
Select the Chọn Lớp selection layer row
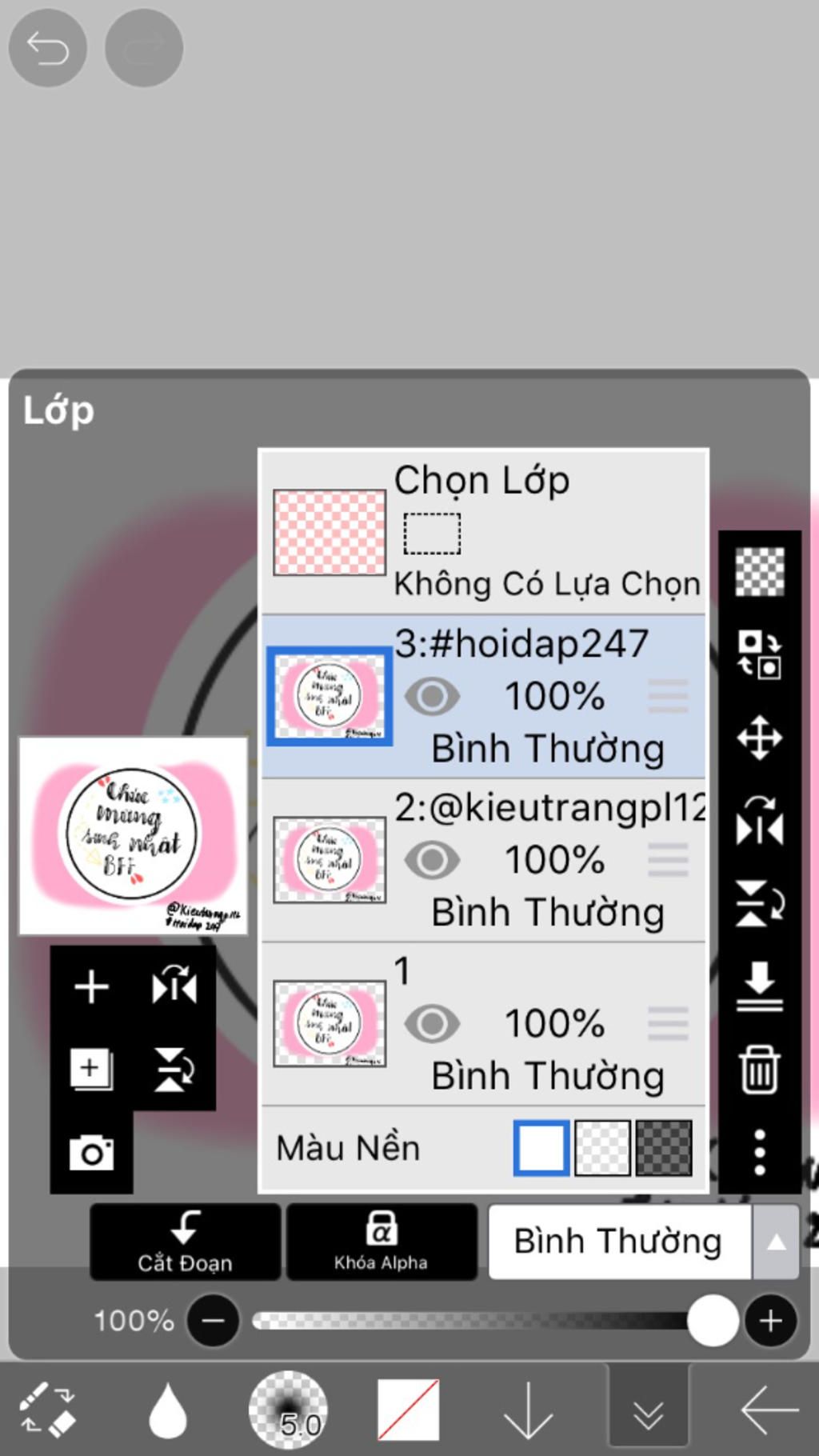point(484,533)
